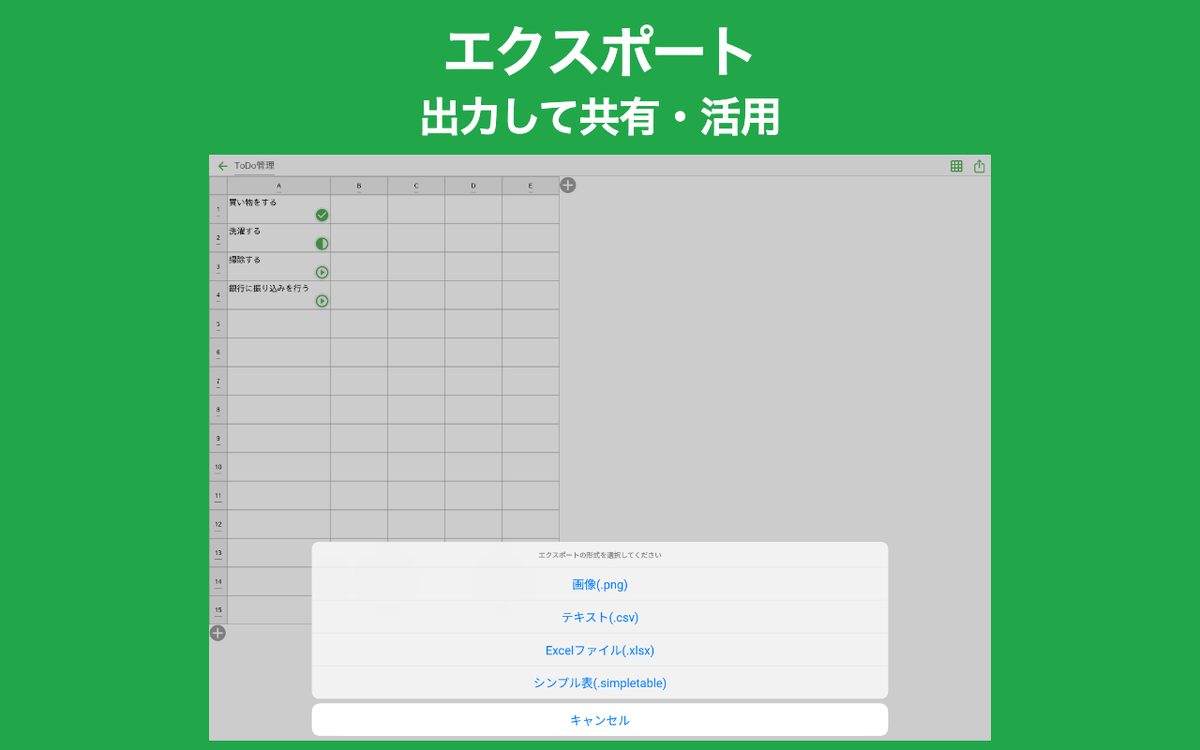Toggle the half-done status for 洗濯する
This screenshot has height=750, width=1200.
pyautogui.click(x=322, y=243)
